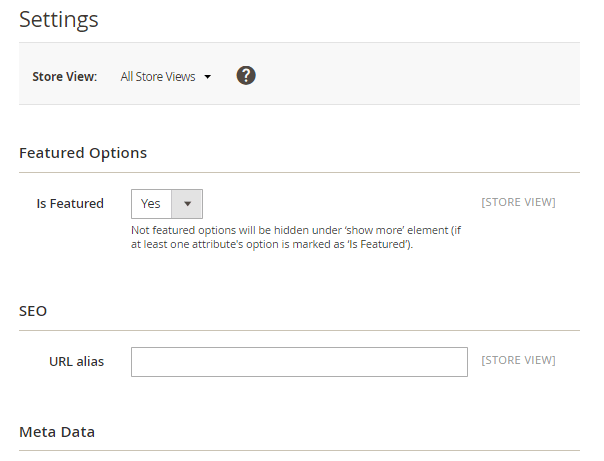This screenshot has height=461, width=604.
Task: Click the small caret beside All Store Views
Action: 207,76
